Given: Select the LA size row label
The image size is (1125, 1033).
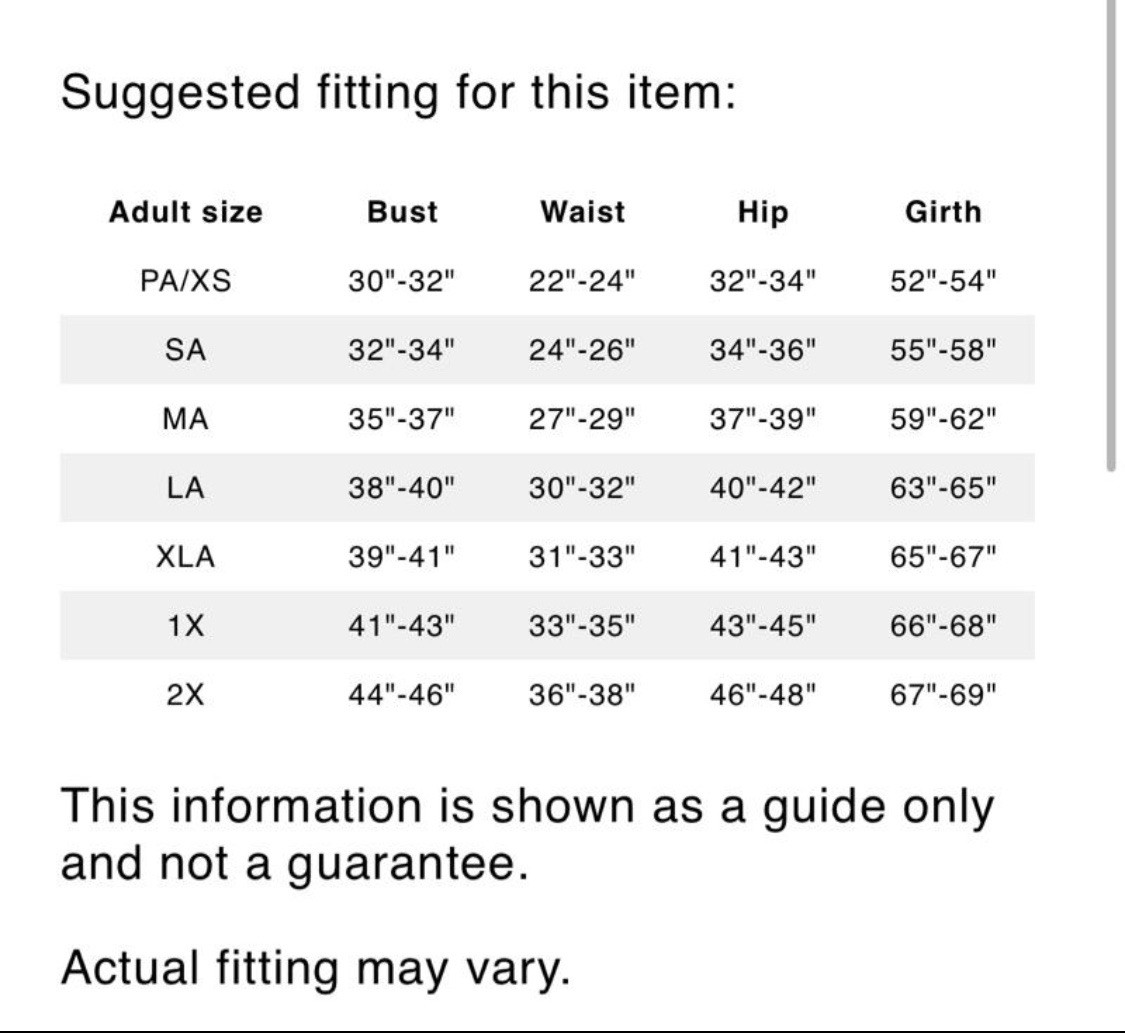Looking at the screenshot, I should pyautogui.click(x=186, y=489).
